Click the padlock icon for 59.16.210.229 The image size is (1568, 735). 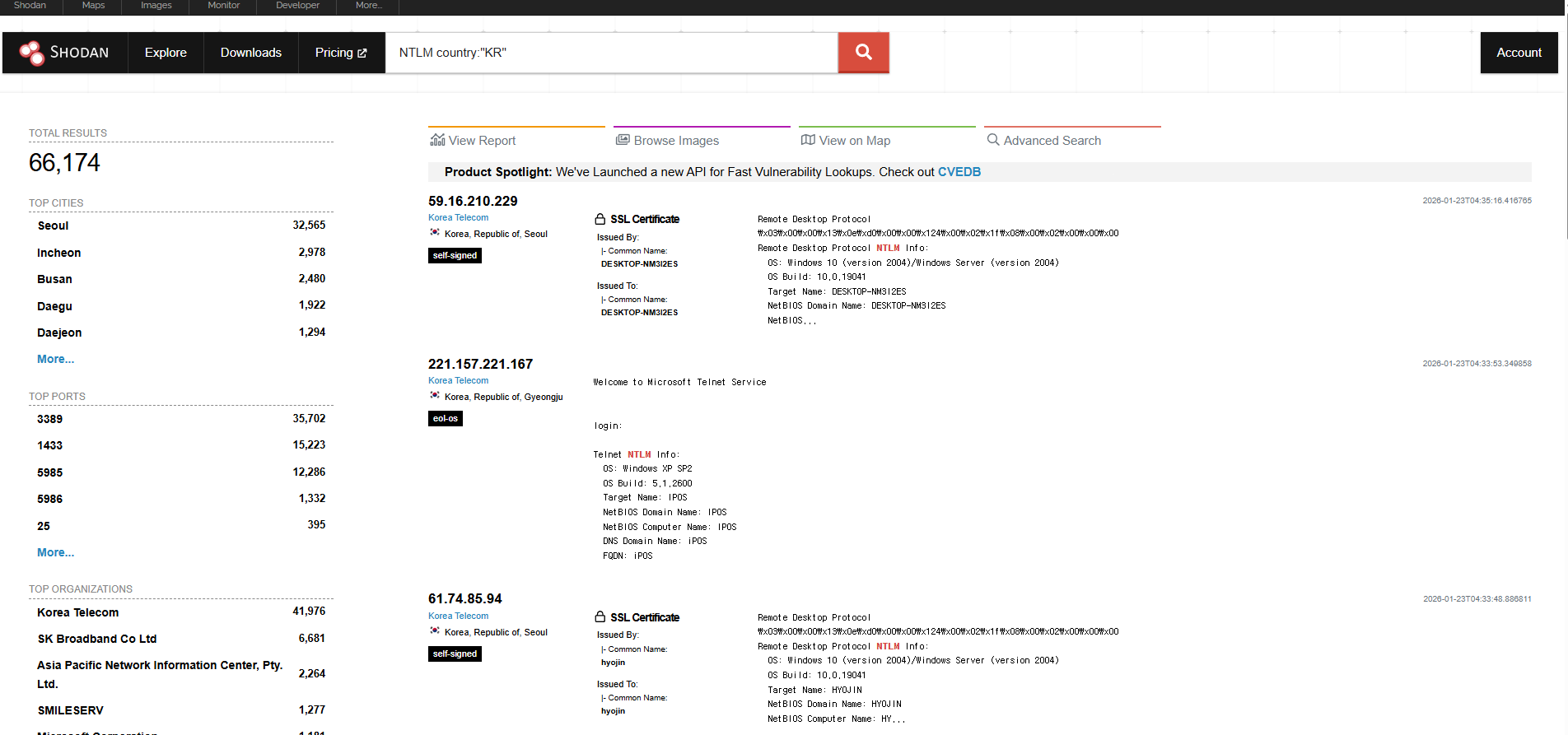click(x=600, y=219)
